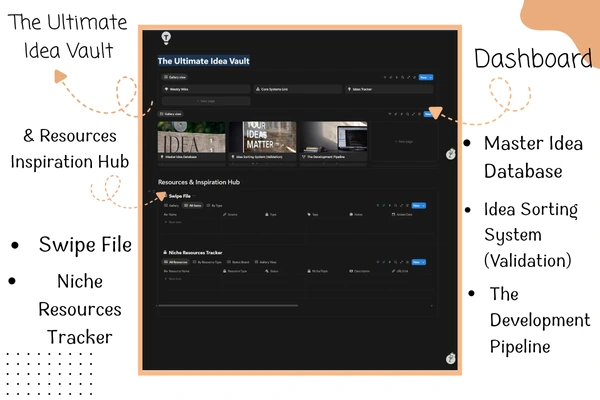Viewport: 600px width, 400px height.
Task: Select the By Resource Type tab
Action: 211,262
